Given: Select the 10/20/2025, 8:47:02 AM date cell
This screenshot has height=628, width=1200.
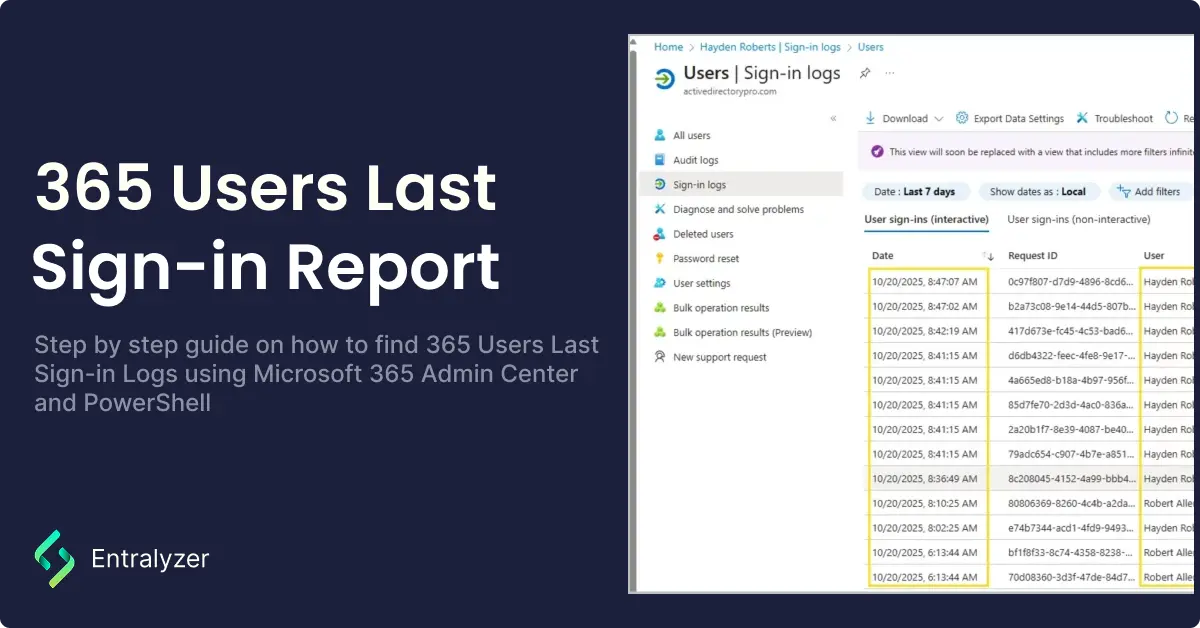Looking at the screenshot, I should pos(925,306).
